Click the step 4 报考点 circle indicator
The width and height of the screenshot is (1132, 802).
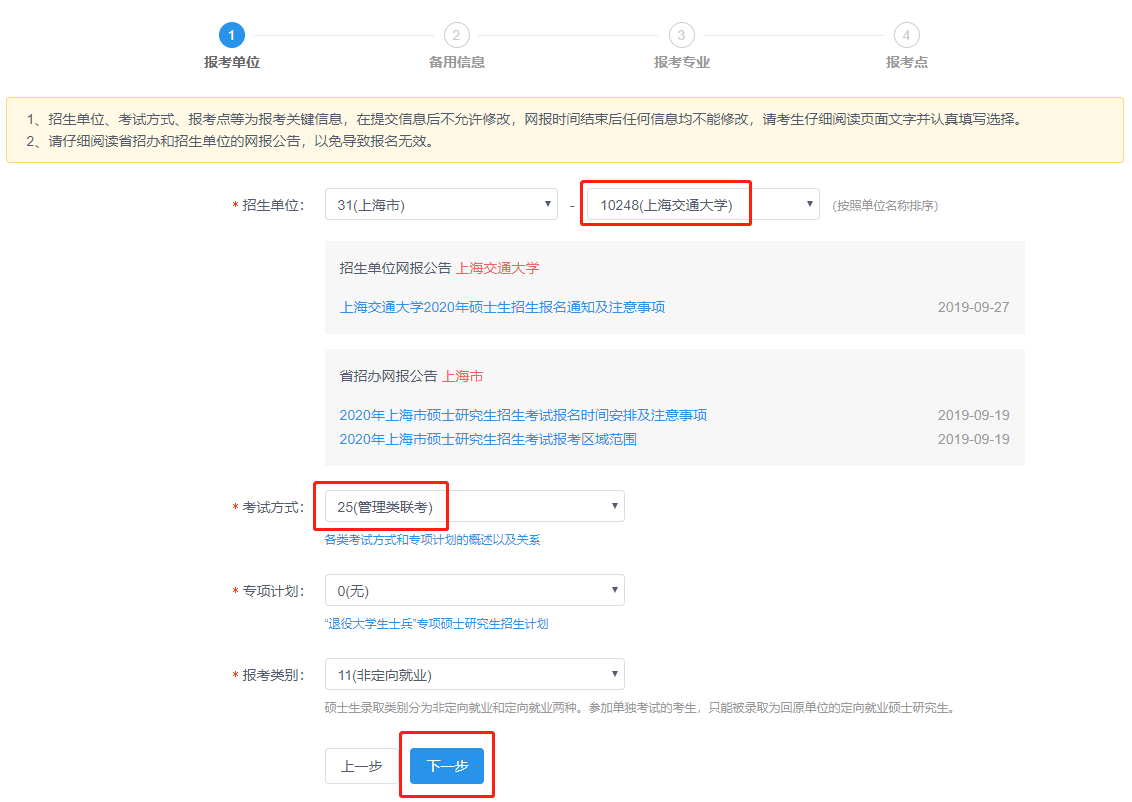click(906, 33)
